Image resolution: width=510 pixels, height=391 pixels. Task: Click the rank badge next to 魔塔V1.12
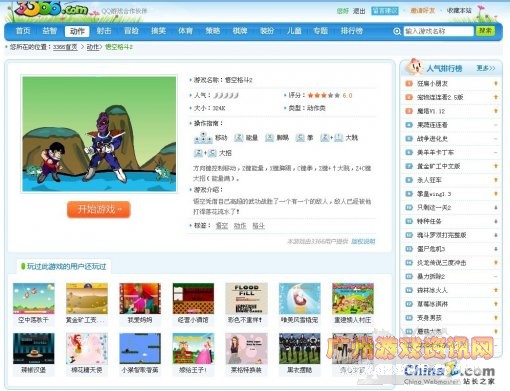[409, 111]
